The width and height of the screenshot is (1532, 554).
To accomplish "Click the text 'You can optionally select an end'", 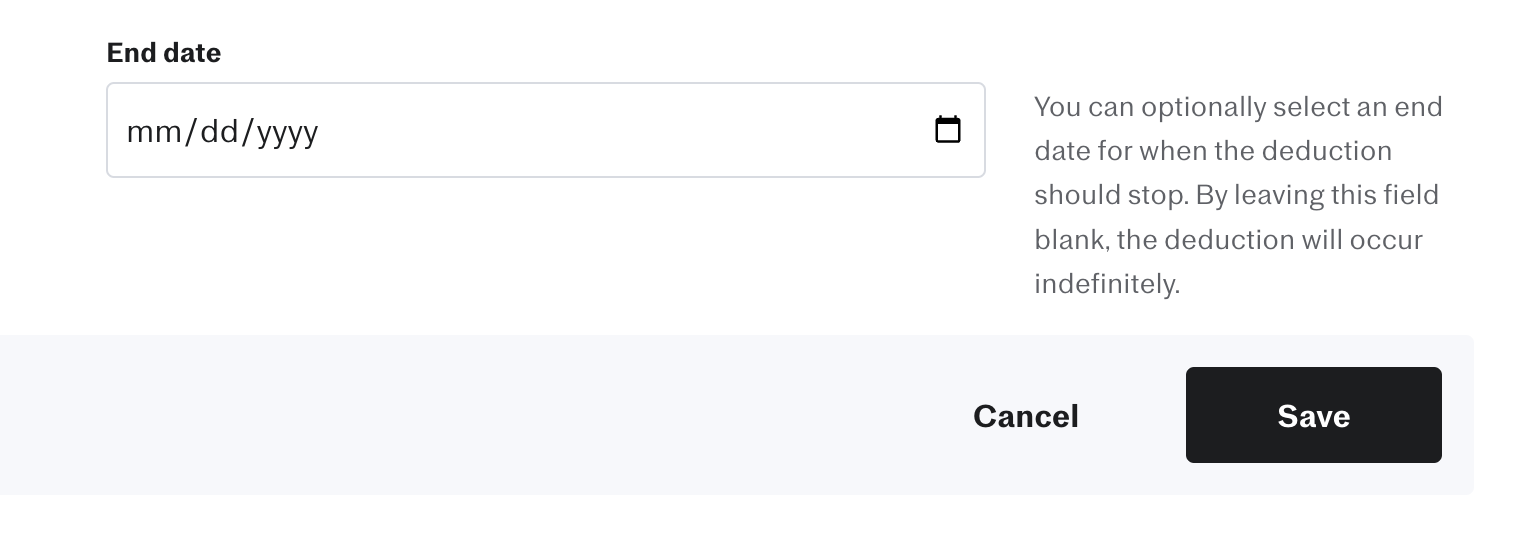I will pyautogui.click(x=1238, y=107).
